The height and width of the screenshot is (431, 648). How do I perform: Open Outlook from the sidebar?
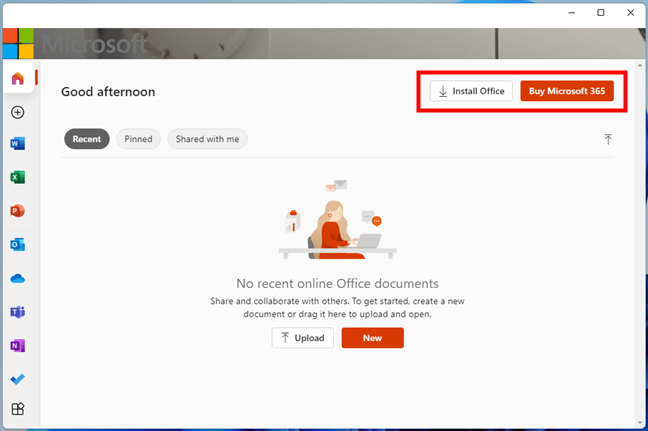[x=17, y=245]
